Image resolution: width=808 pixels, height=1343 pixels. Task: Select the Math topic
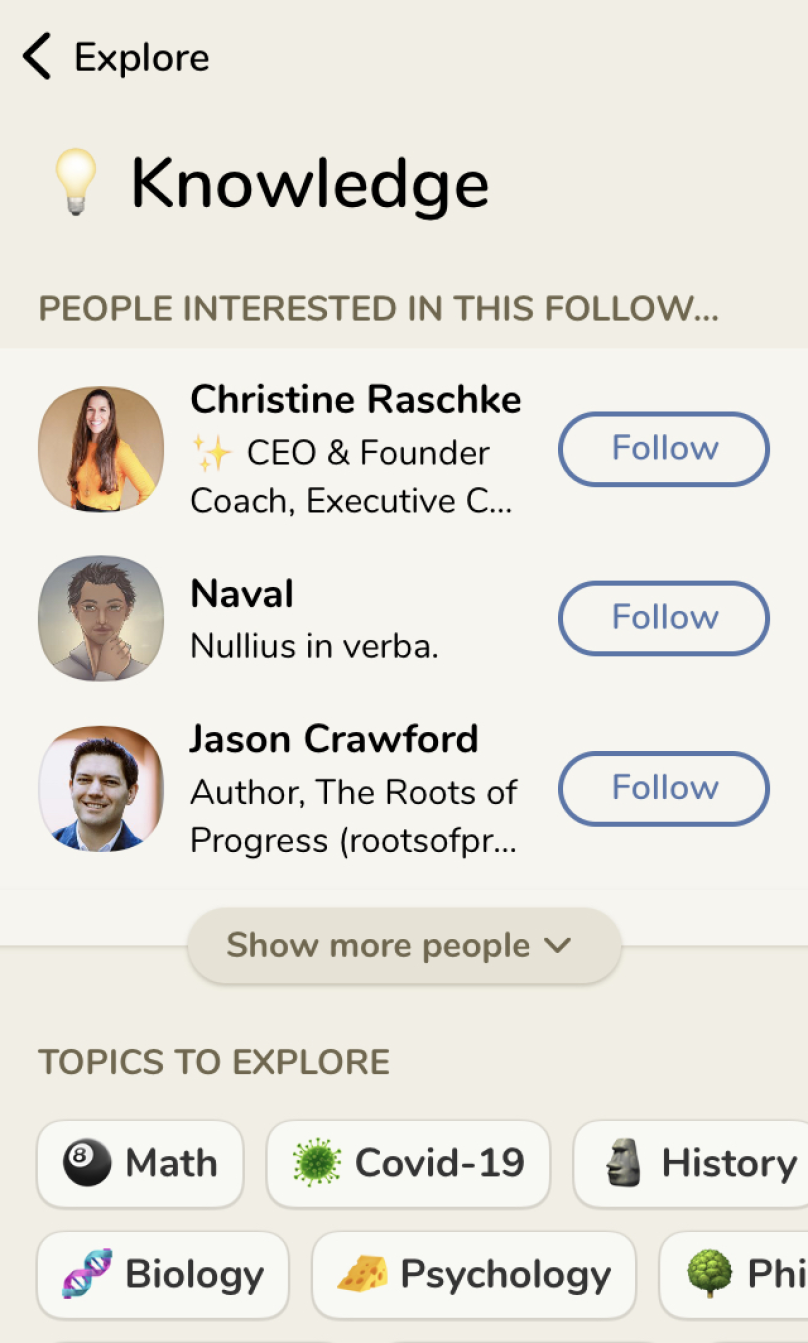coord(140,1164)
